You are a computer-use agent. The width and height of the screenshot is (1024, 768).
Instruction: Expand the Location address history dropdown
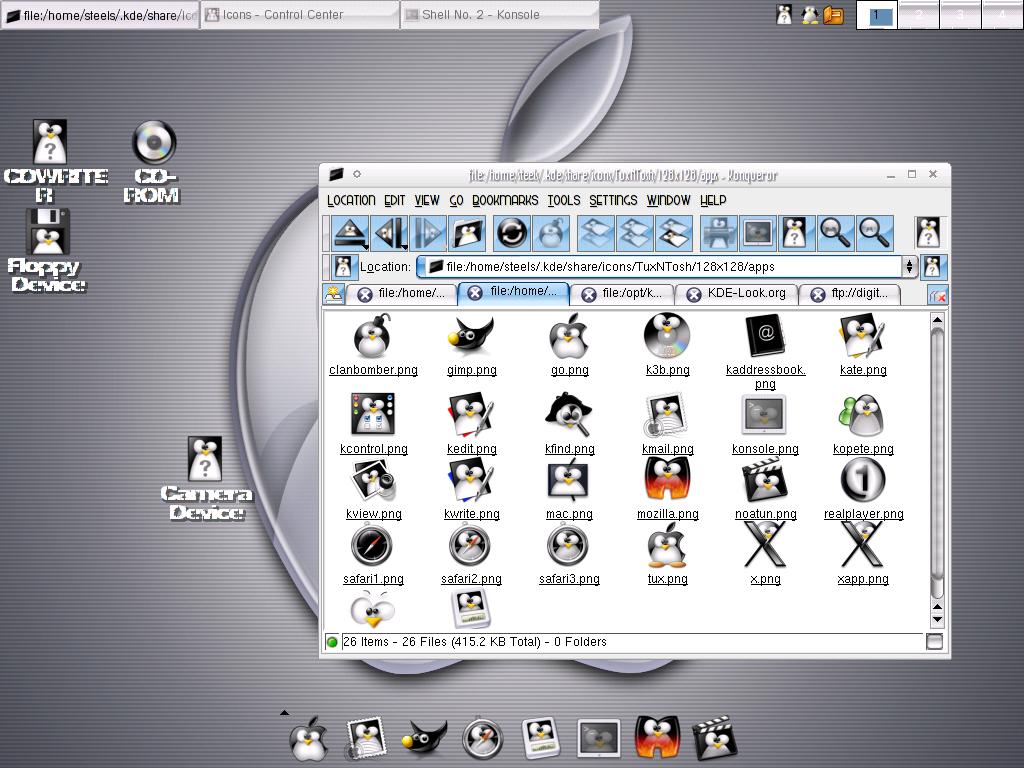909,266
